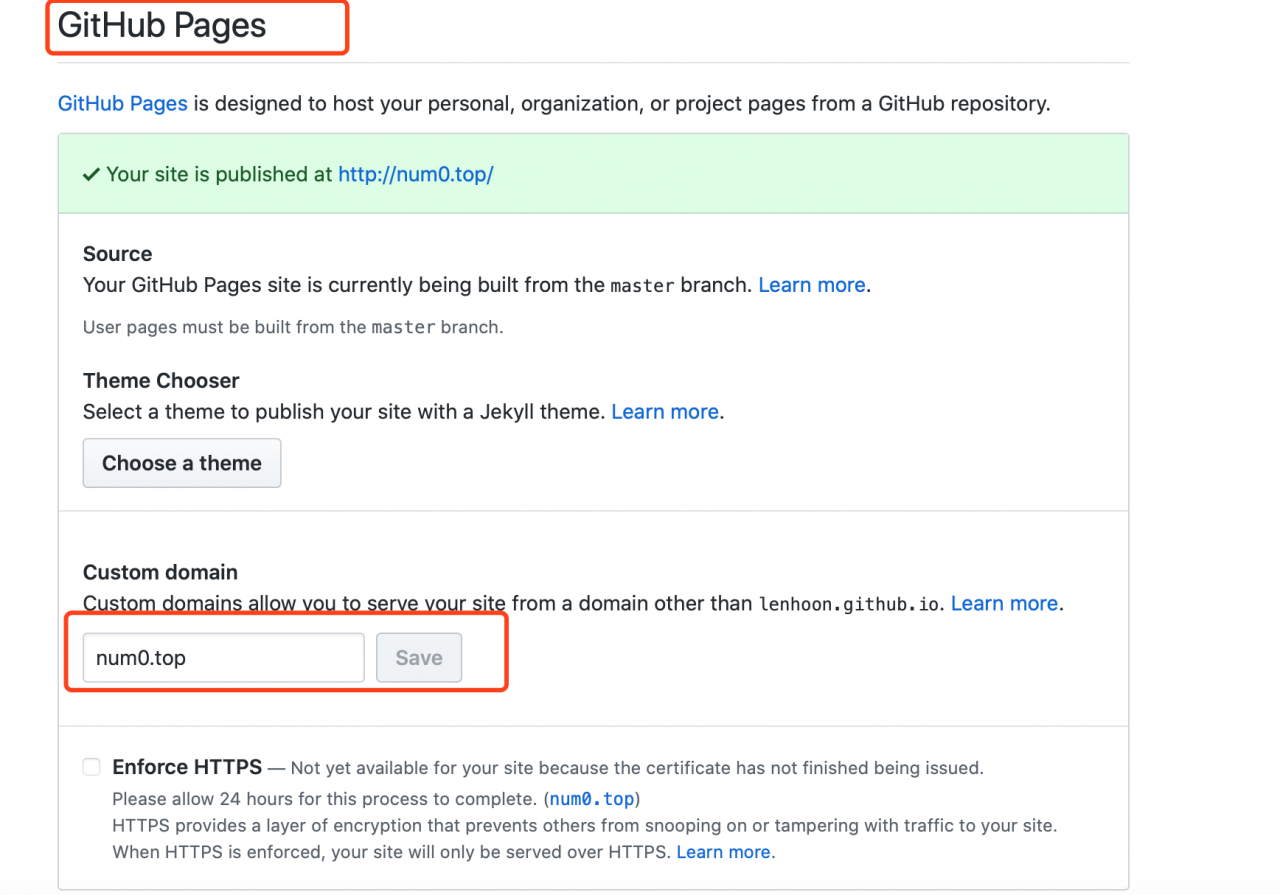Viewport: 1280px width, 895px height.
Task: Click the Custom domain heading
Action: point(160,572)
